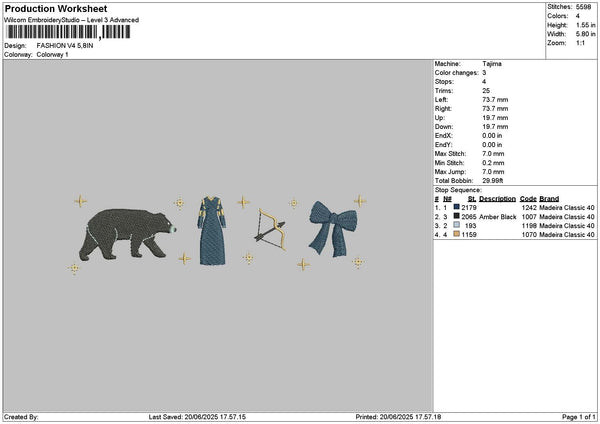Click the Max Jump value '7.0 mm'
Viewport: 600px width, 424px height.
coord(493,172)
